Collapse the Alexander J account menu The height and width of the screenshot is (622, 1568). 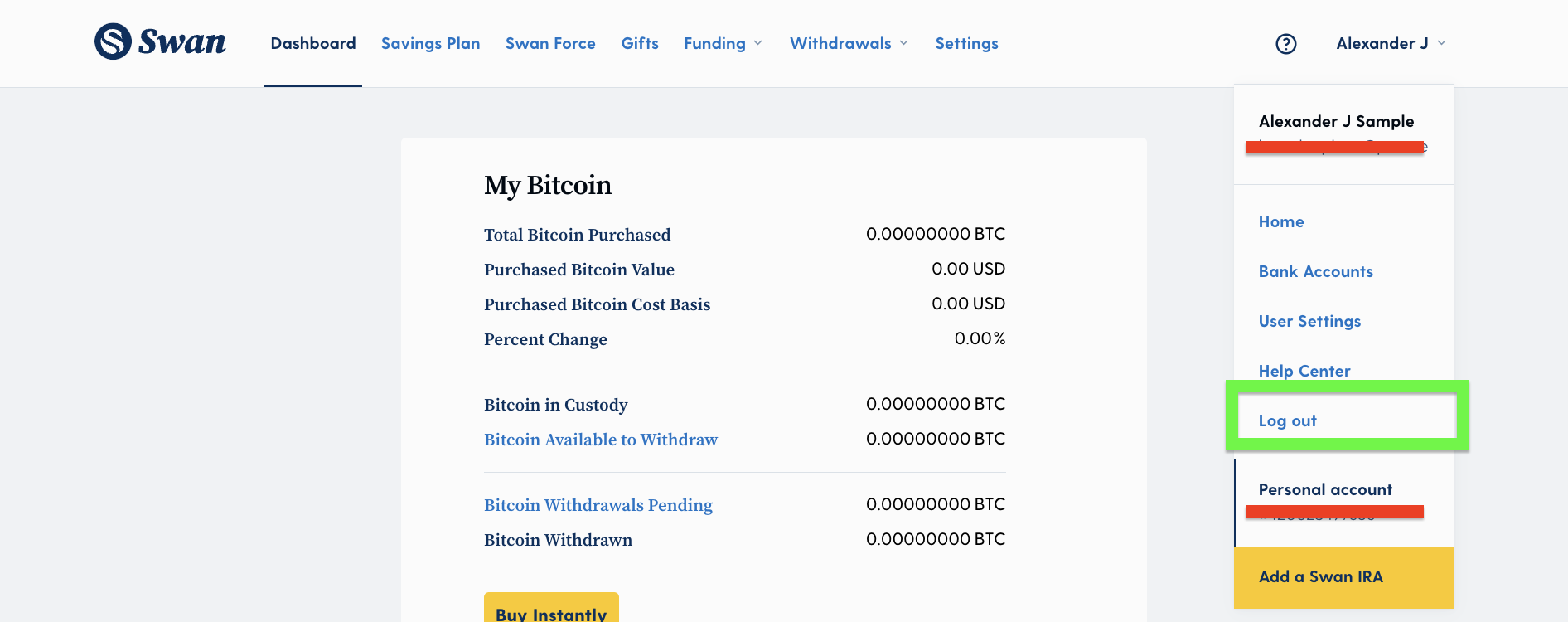[1391, 43]
